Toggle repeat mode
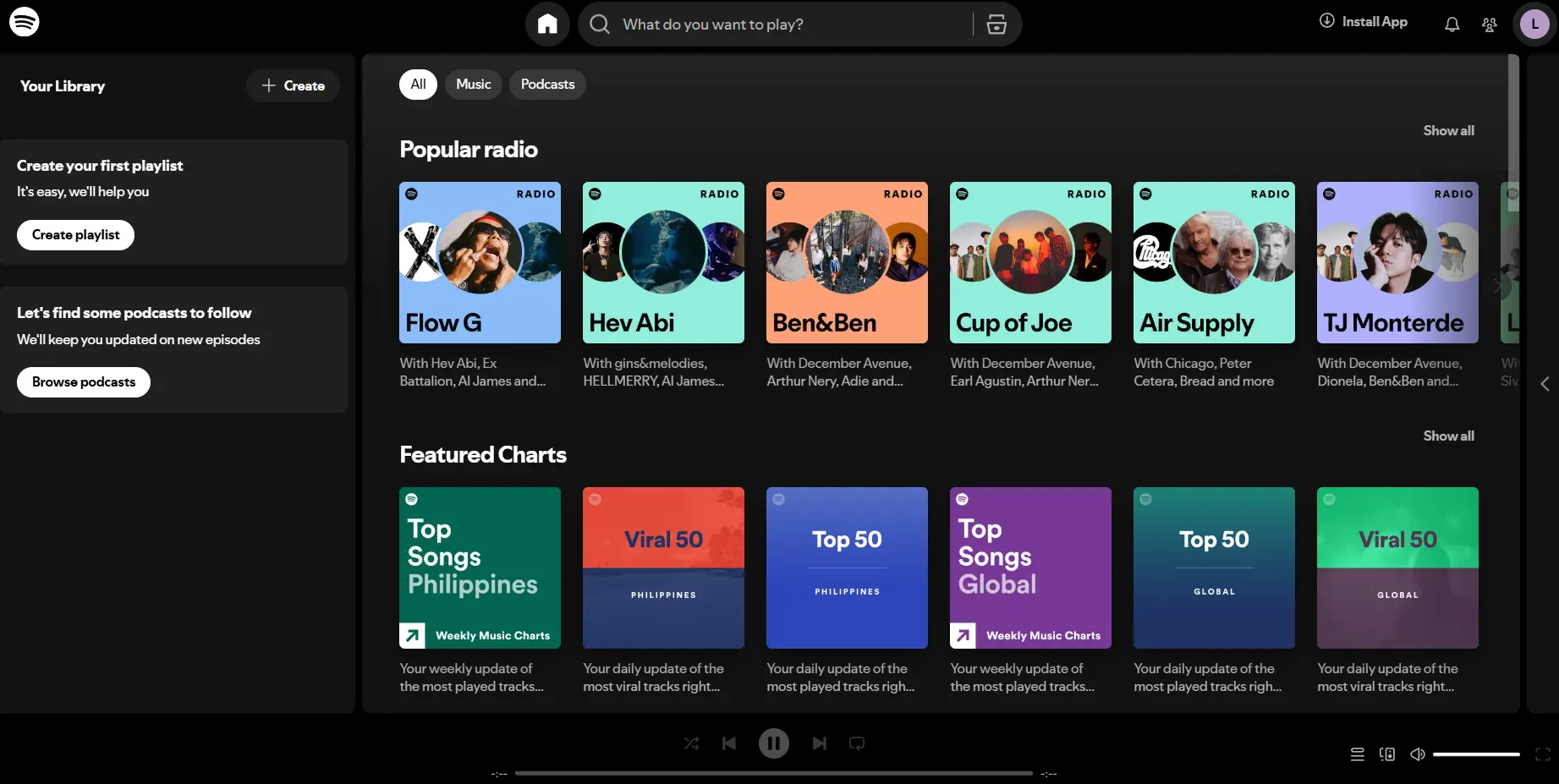The height and width of the screenshot is (784, 1559). [x=857, y=743]
